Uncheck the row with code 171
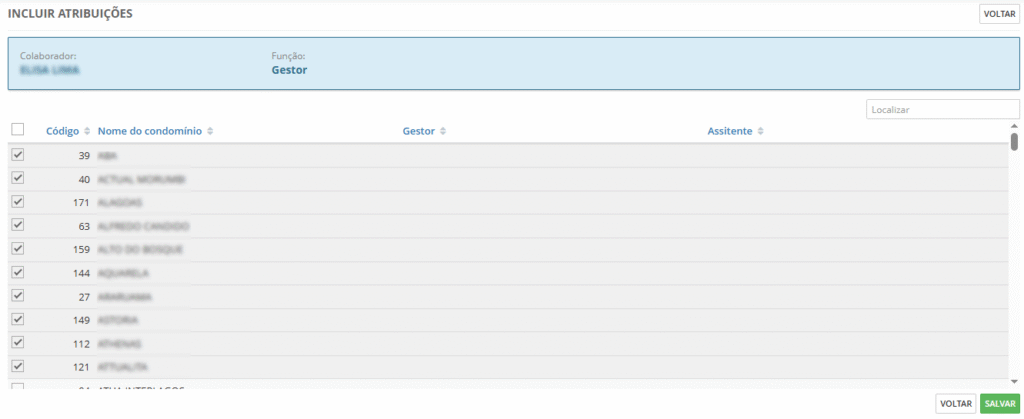Image resolution: width=1024 pixels, height=419 pixels. [18, 202]
